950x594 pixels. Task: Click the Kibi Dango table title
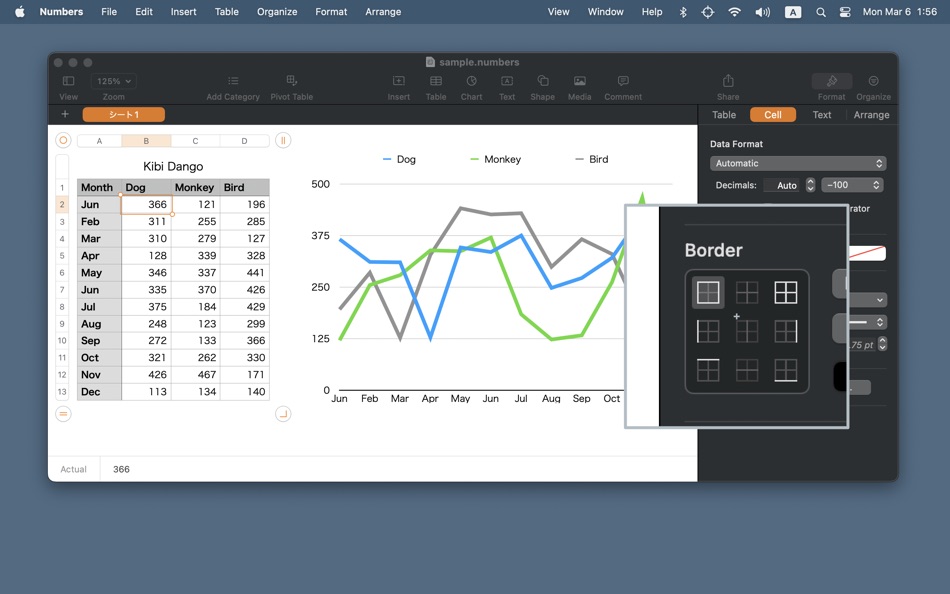click(x=173, y=166)
